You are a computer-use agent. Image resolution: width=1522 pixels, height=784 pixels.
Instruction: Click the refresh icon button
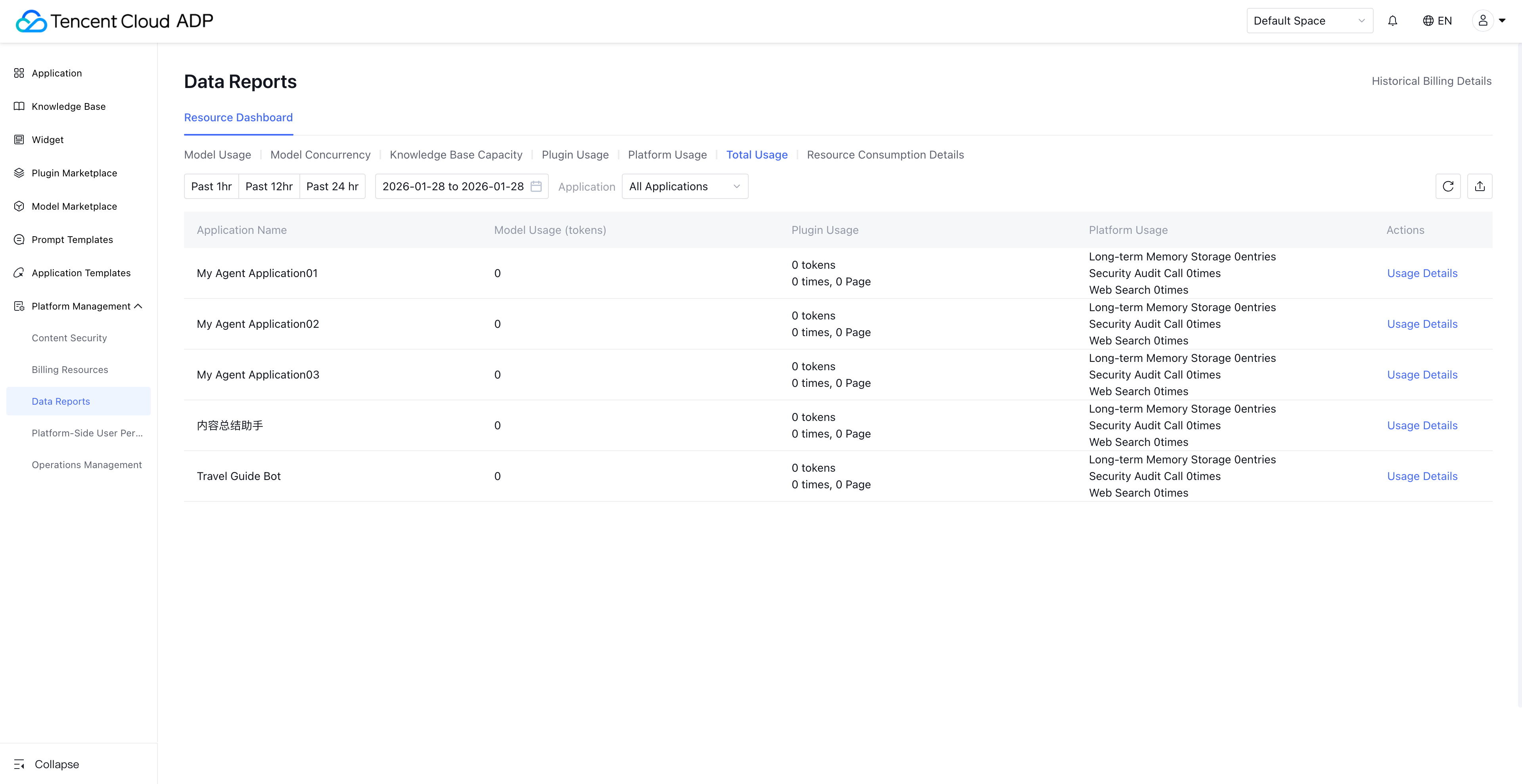(1447, 187)
